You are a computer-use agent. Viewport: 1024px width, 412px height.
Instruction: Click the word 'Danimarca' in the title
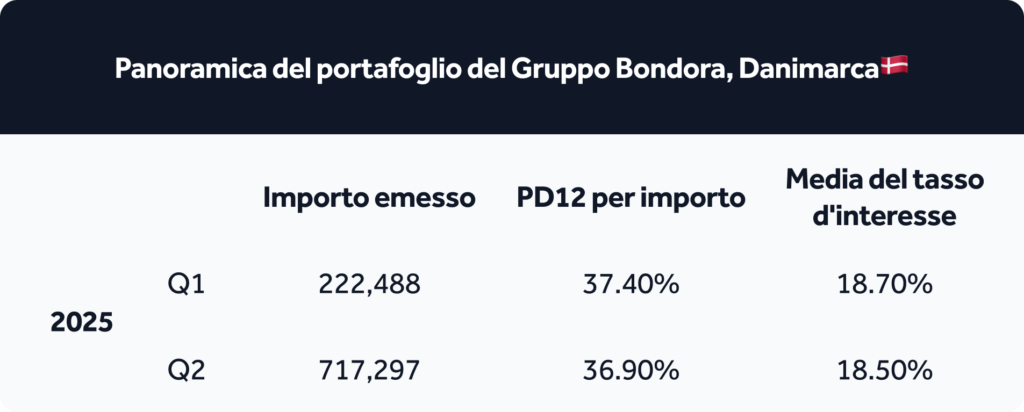pyautogui.click(x=809, y=69)
